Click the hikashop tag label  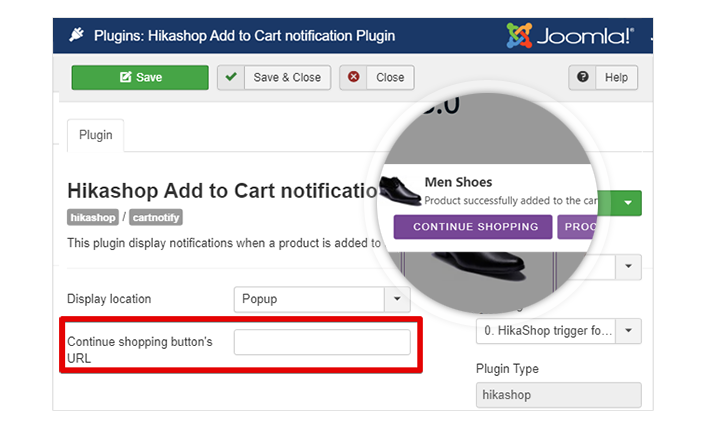(x=93, y=217)
